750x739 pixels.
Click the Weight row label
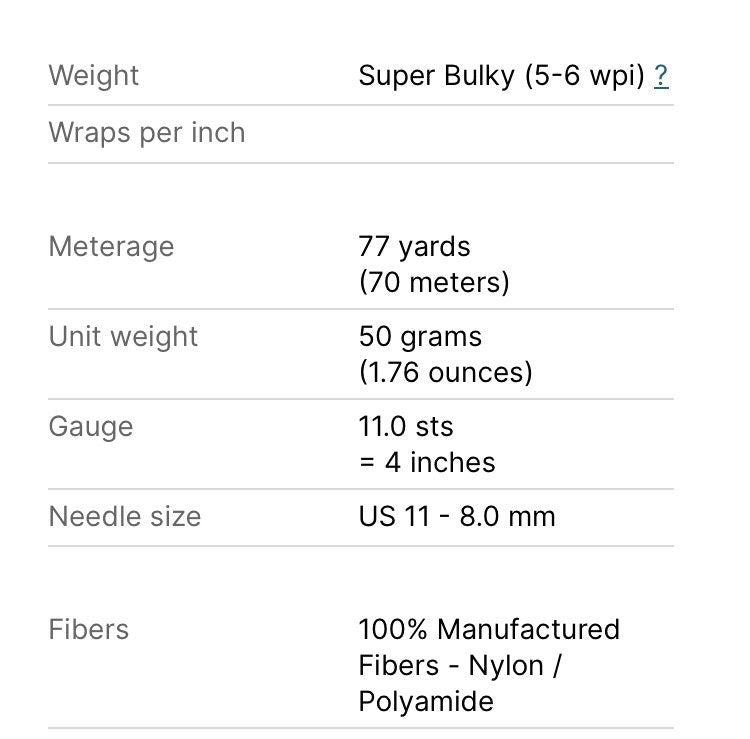(x=94, y=76)
